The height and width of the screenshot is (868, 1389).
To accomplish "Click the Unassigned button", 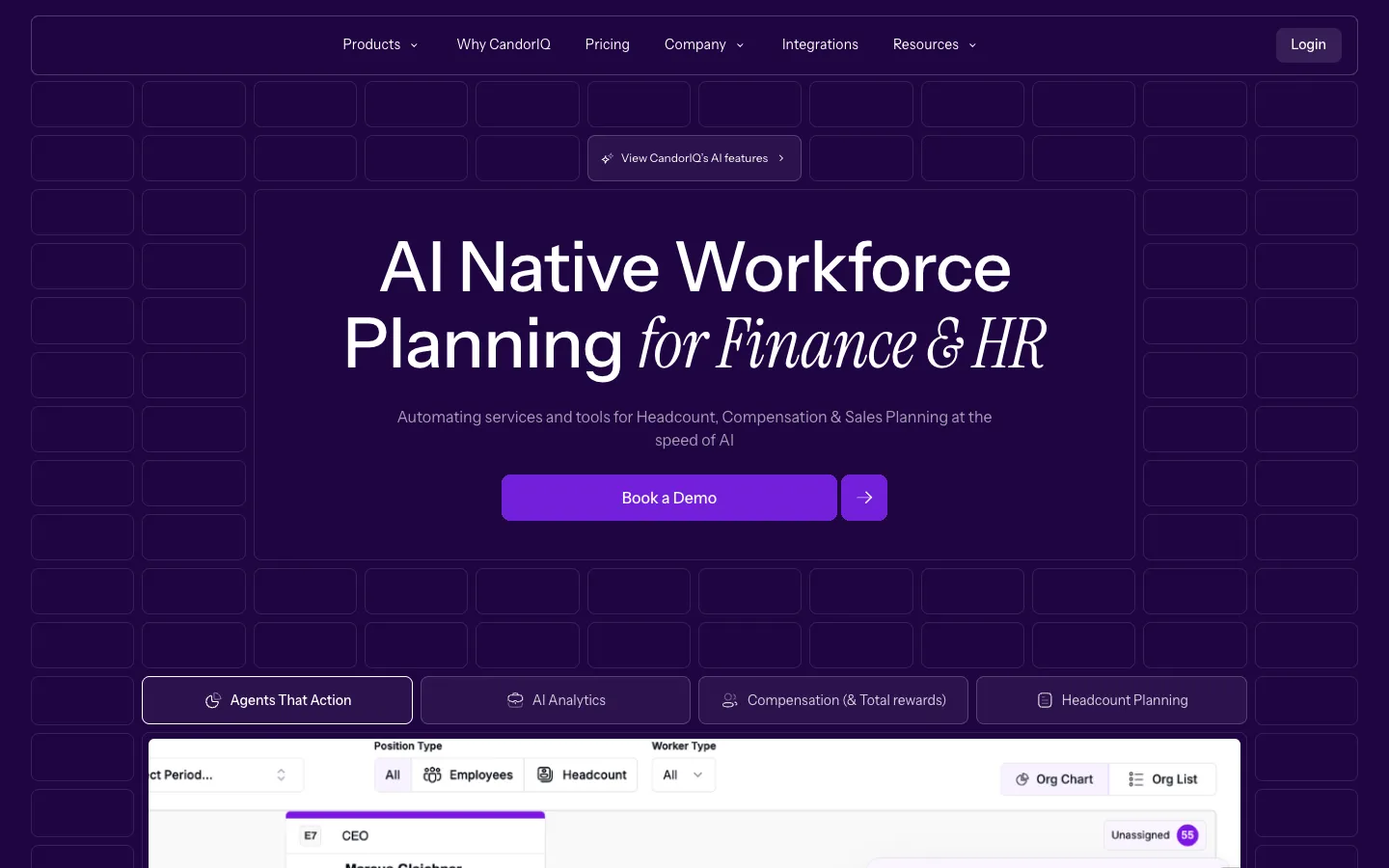I will (x=1155, y=835).
